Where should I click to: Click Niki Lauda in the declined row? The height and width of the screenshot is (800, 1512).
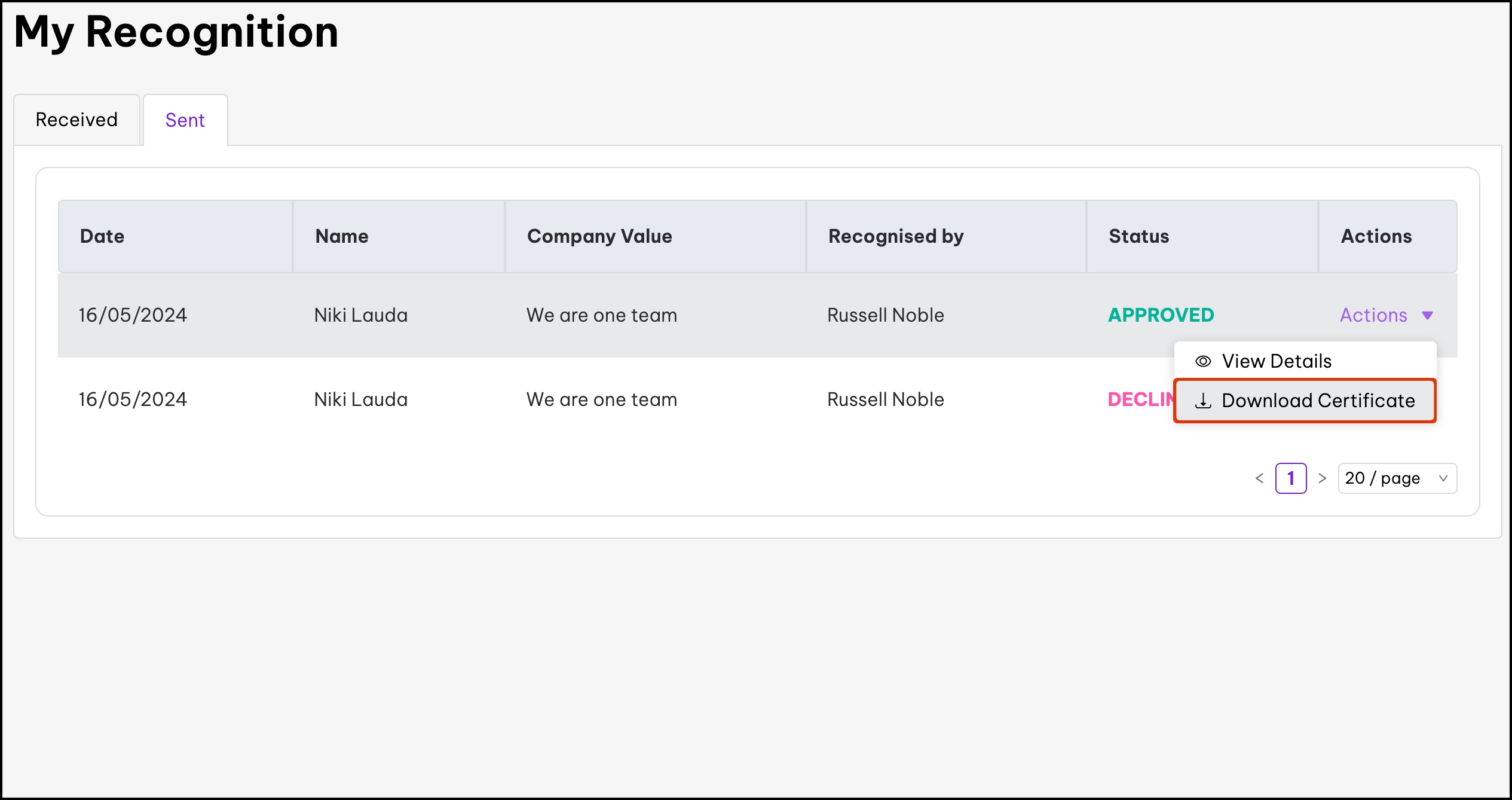[361, 399]
